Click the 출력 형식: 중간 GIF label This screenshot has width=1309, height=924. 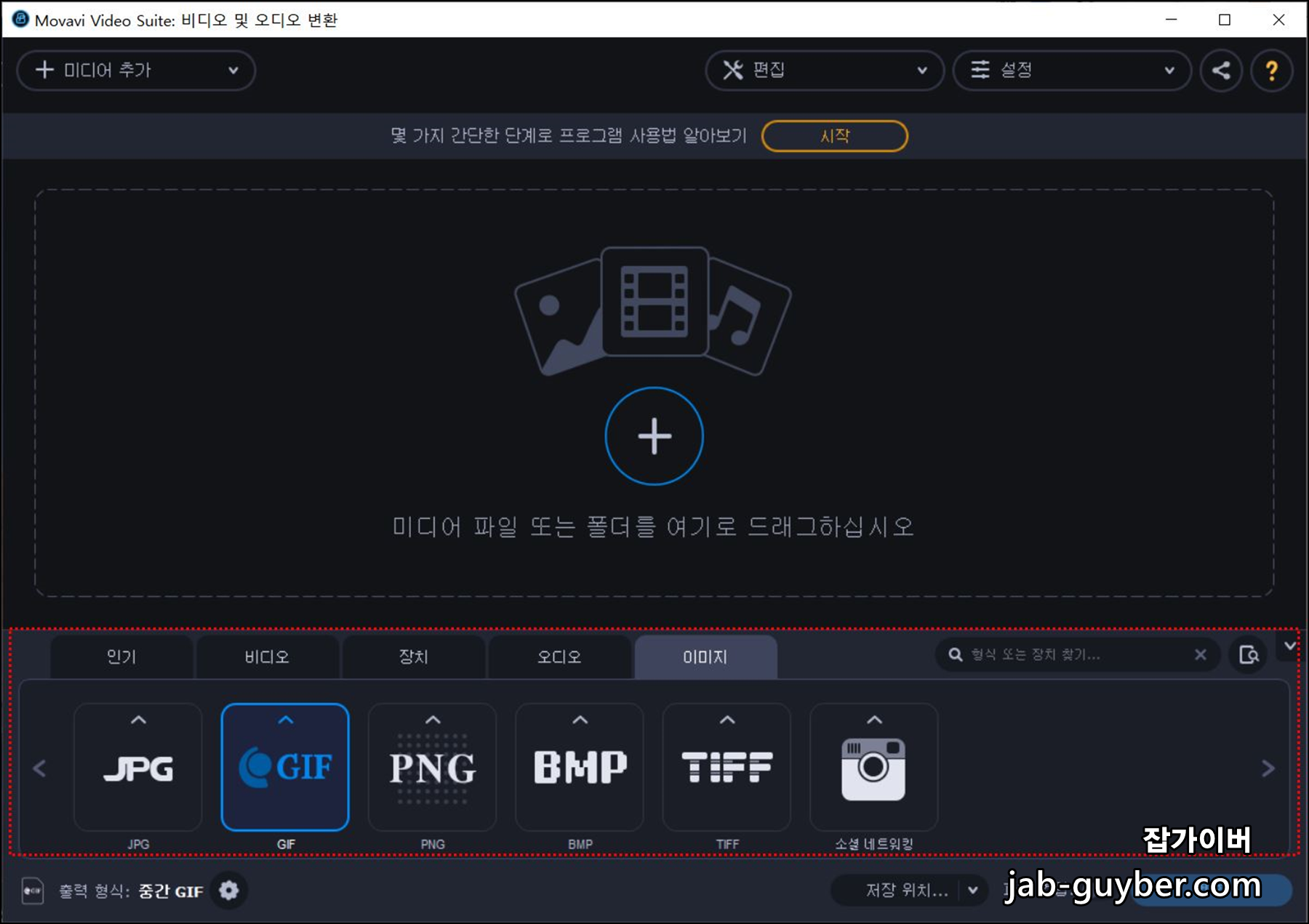click(131, 891)
